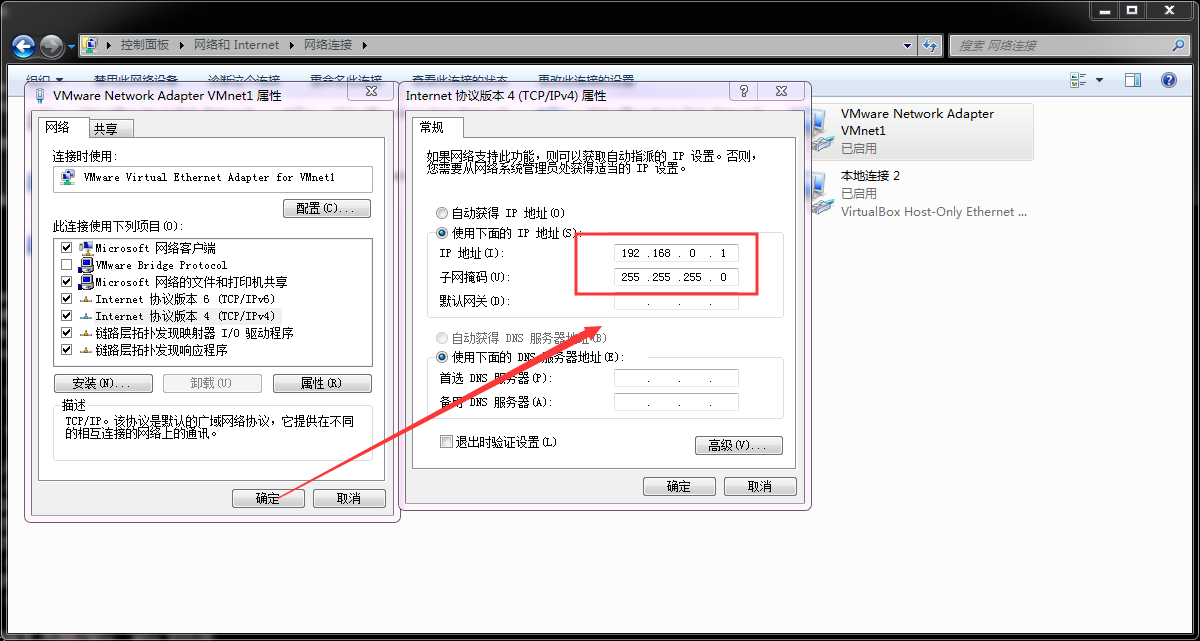Image resolution: width=1200 pixels, height=641 pixels.
Task: Expand the chevron after 控制面板 breadcrumb
Action: pyautogui.click(x=181, y=45)
